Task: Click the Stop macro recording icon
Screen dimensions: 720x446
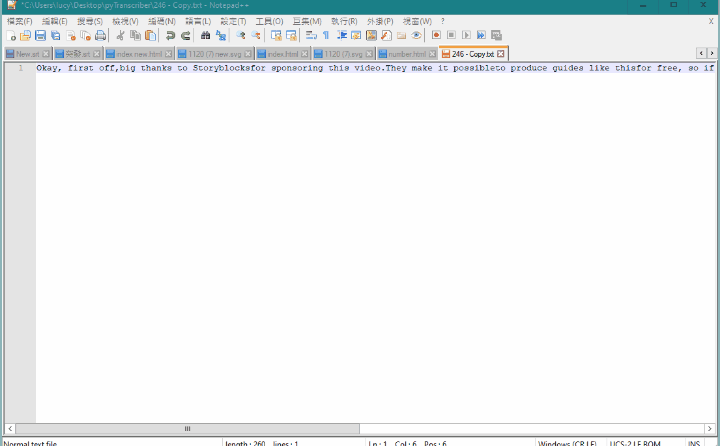Action: click(x=451, y=35)
